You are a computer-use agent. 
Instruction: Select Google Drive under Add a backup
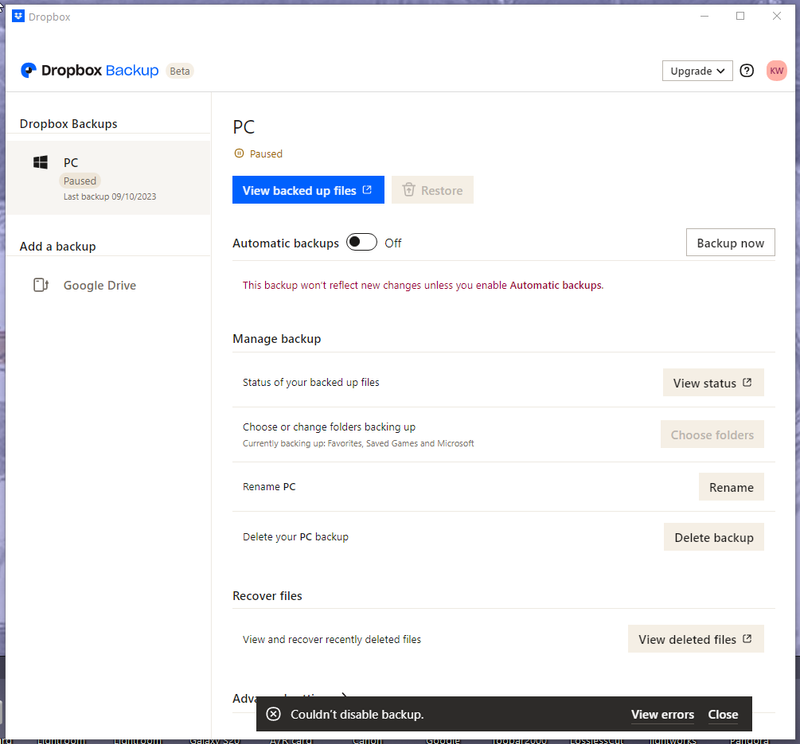[99, 285]
